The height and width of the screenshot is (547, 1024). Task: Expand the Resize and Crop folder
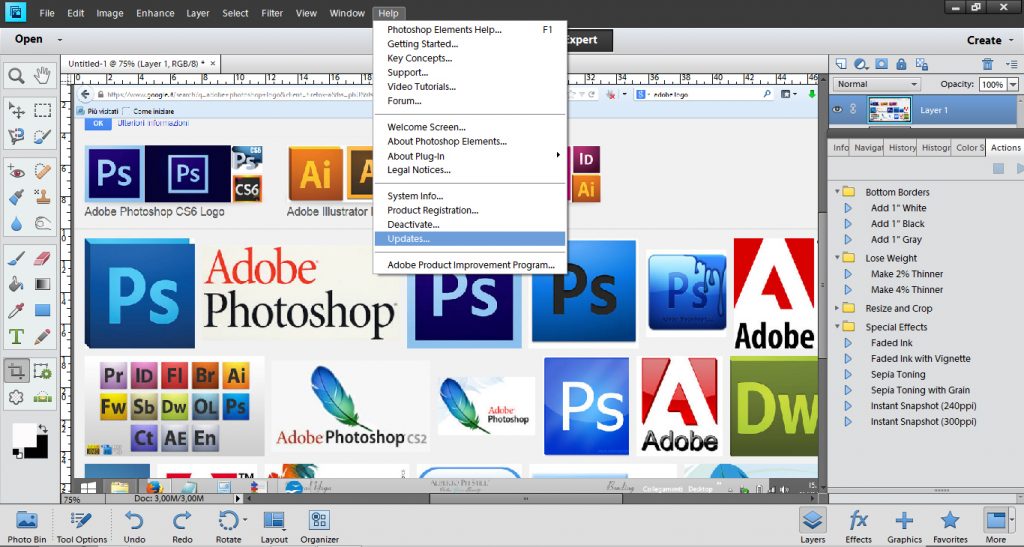tap(837, 308)
